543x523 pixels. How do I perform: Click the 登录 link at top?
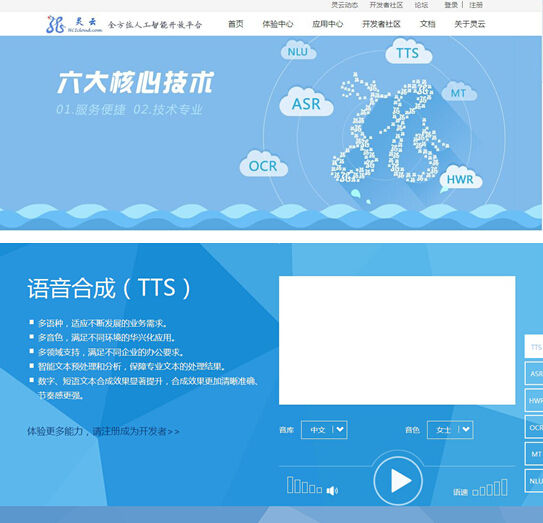[451, 5]
